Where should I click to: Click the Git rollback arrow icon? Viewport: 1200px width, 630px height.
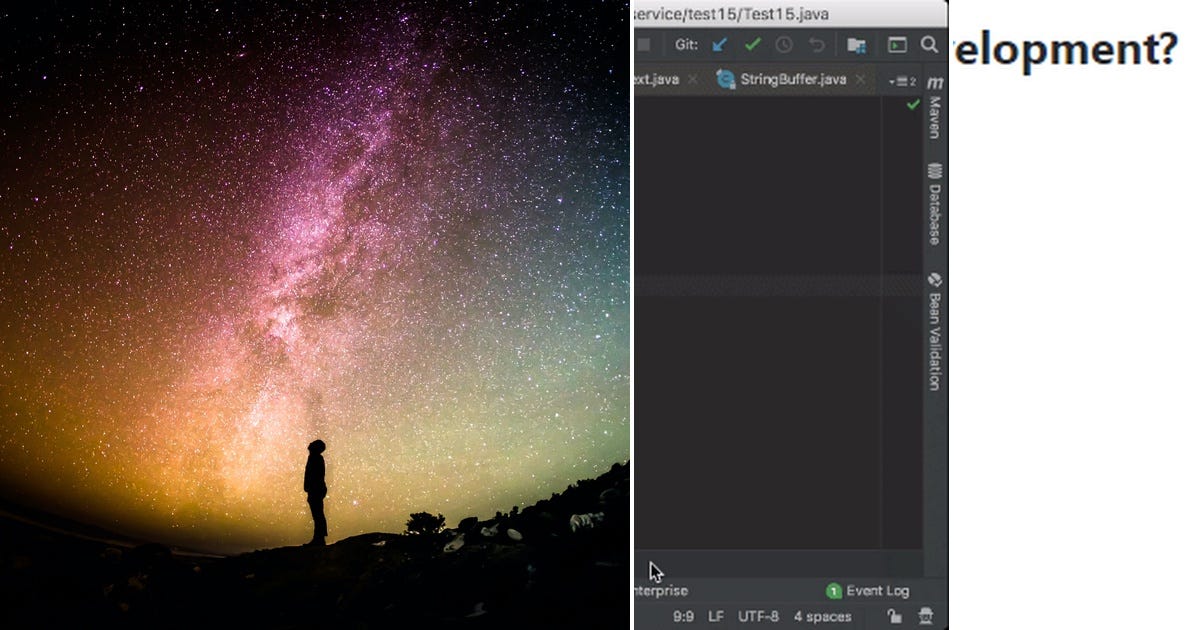818,44
